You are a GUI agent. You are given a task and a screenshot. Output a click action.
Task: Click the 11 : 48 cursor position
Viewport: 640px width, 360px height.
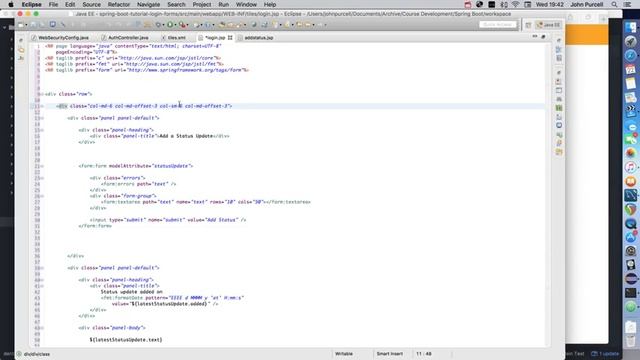(424, 354)
